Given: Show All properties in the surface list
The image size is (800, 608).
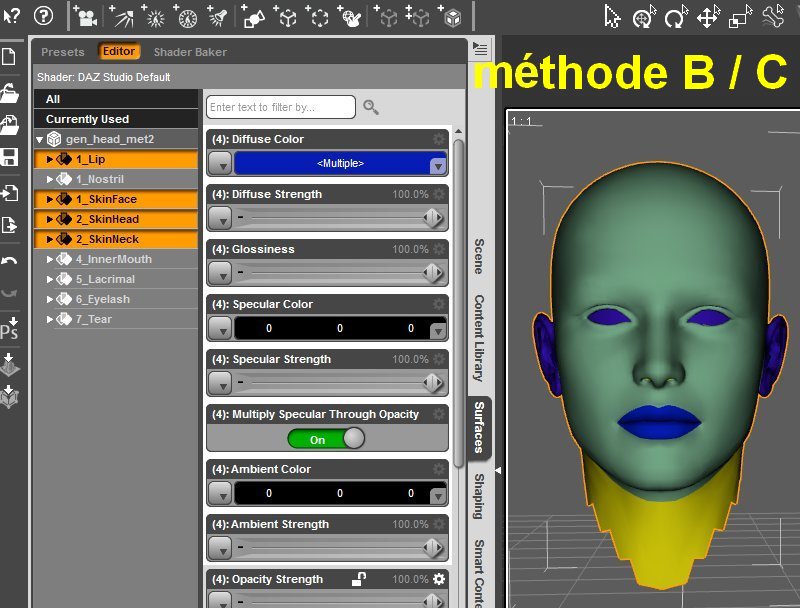Looking at the screenshot, I should [x=116, y=99].
